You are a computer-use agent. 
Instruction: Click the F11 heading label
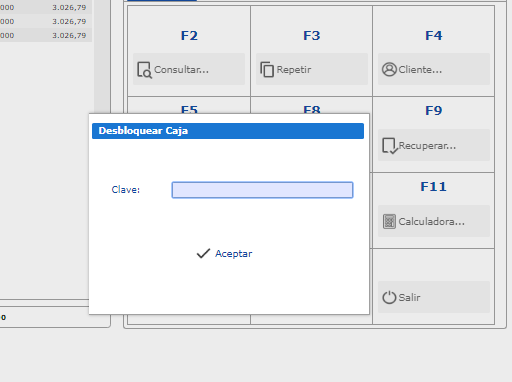pos(433,186)
